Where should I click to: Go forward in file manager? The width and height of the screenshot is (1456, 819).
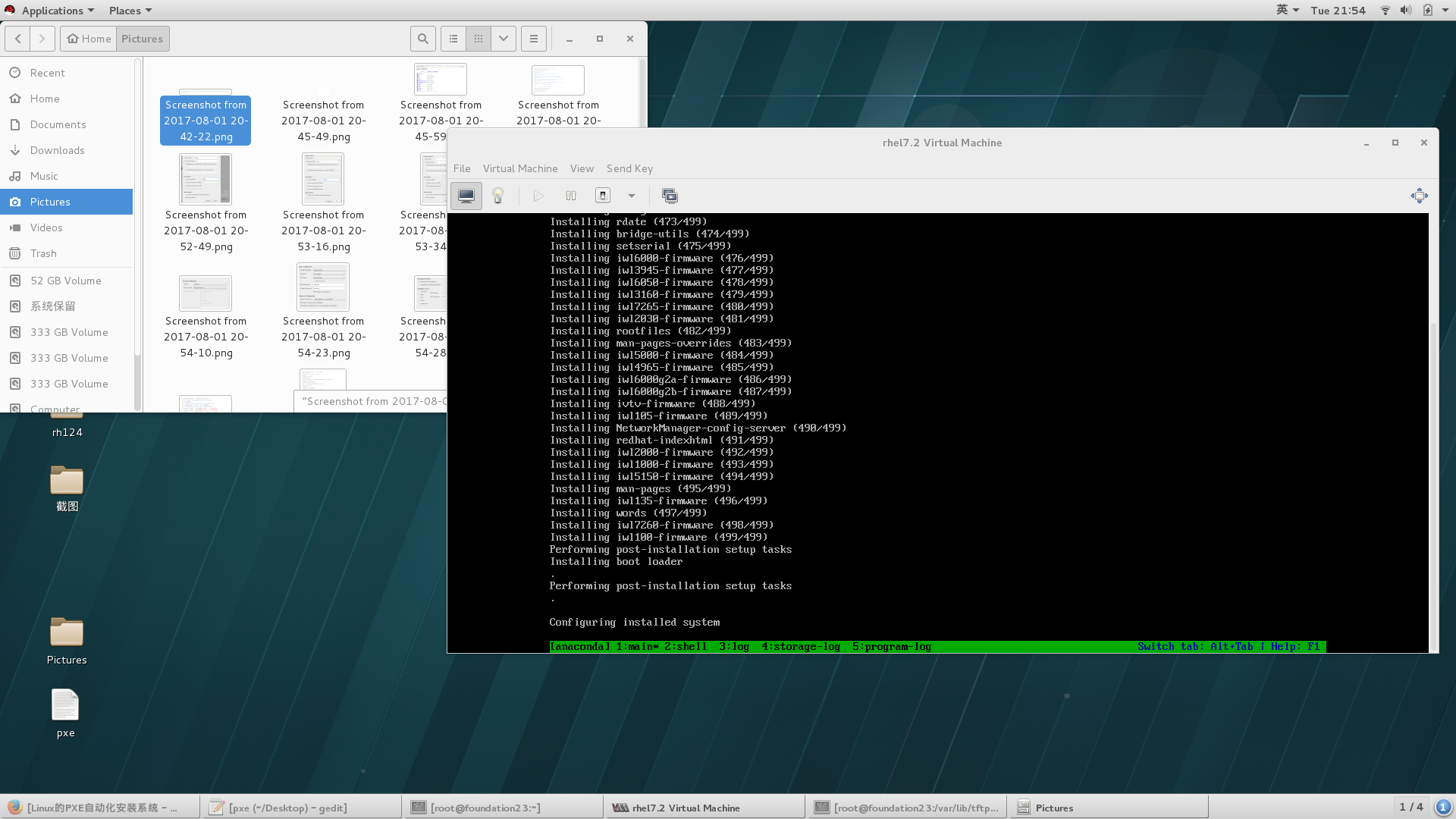point(42,39)
